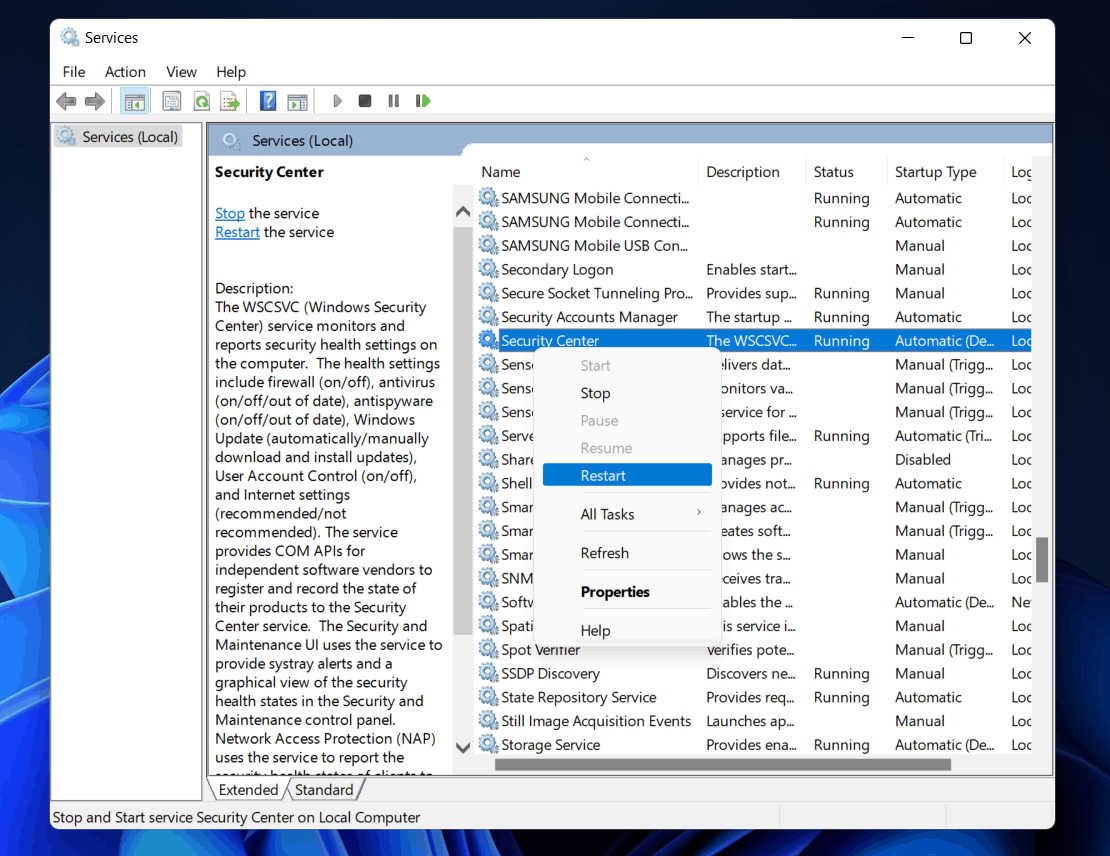
Task: Click the Restart the service link
Action: 237,232
